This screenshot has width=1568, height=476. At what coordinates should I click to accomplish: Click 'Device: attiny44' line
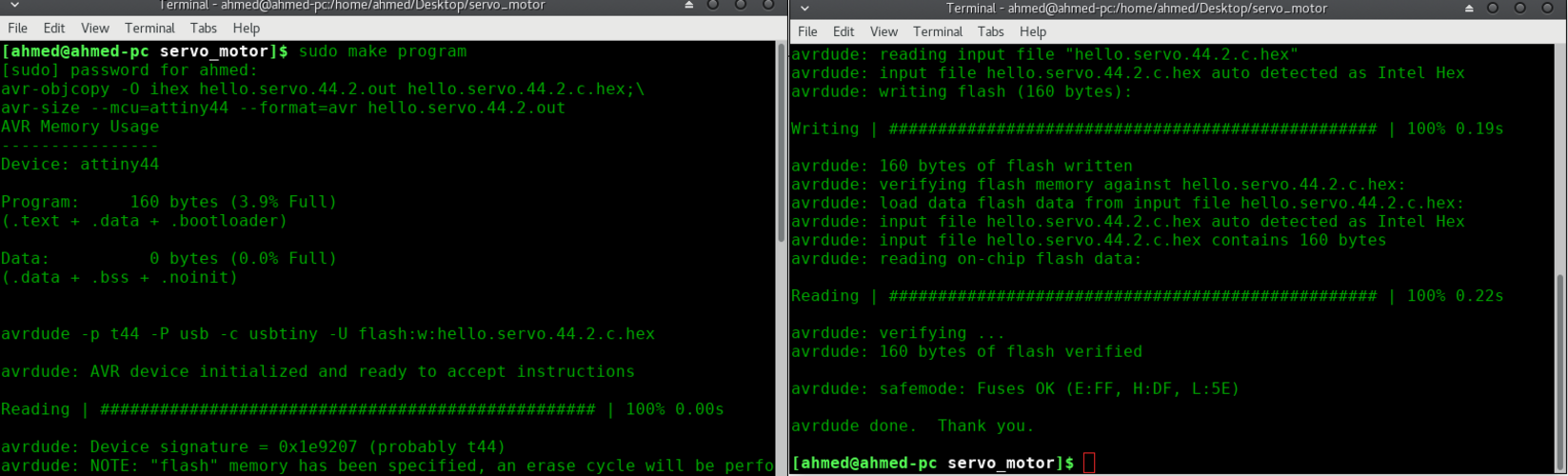80,165
